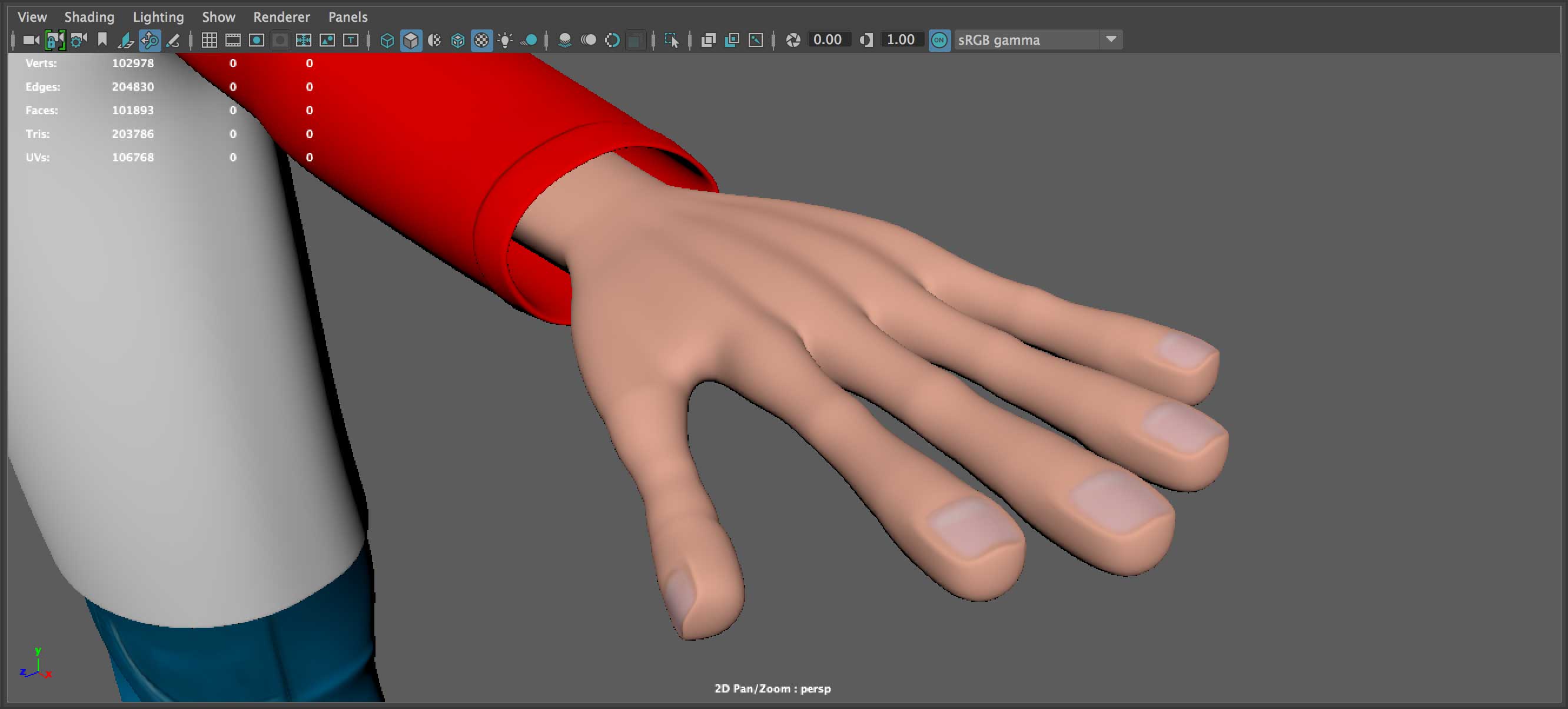Click the camera Bookmarks icon

click(102, 40)
